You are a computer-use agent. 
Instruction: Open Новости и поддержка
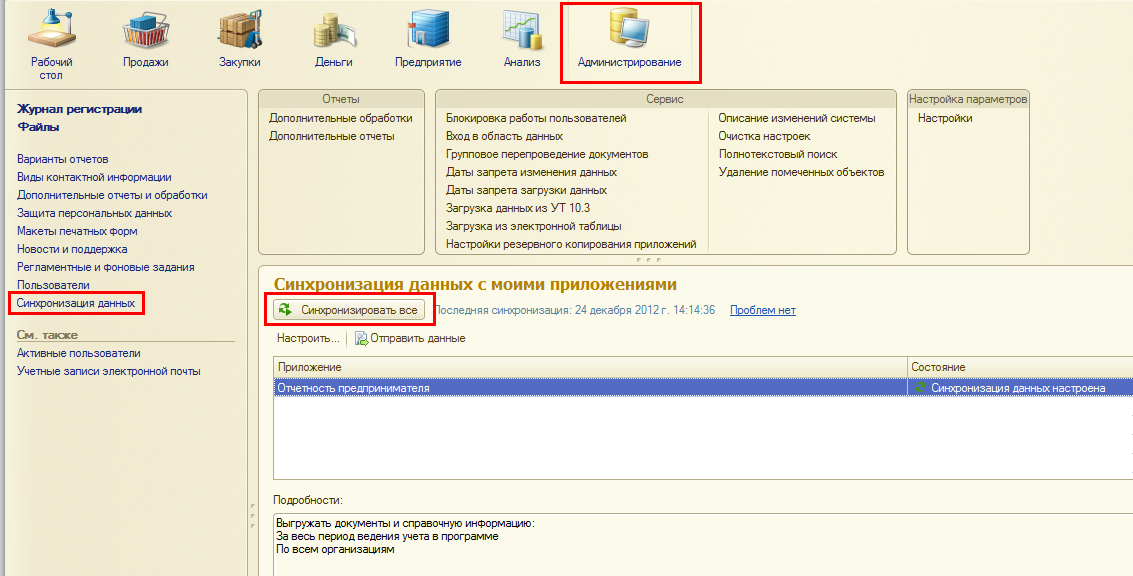(x=72, y=249)
